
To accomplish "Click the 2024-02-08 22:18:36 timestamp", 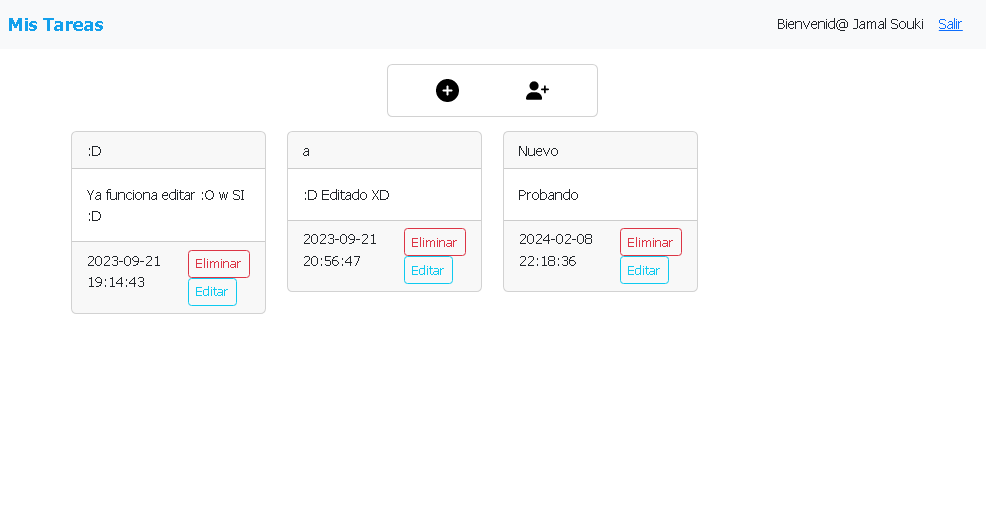I will [x=556, y=250].
